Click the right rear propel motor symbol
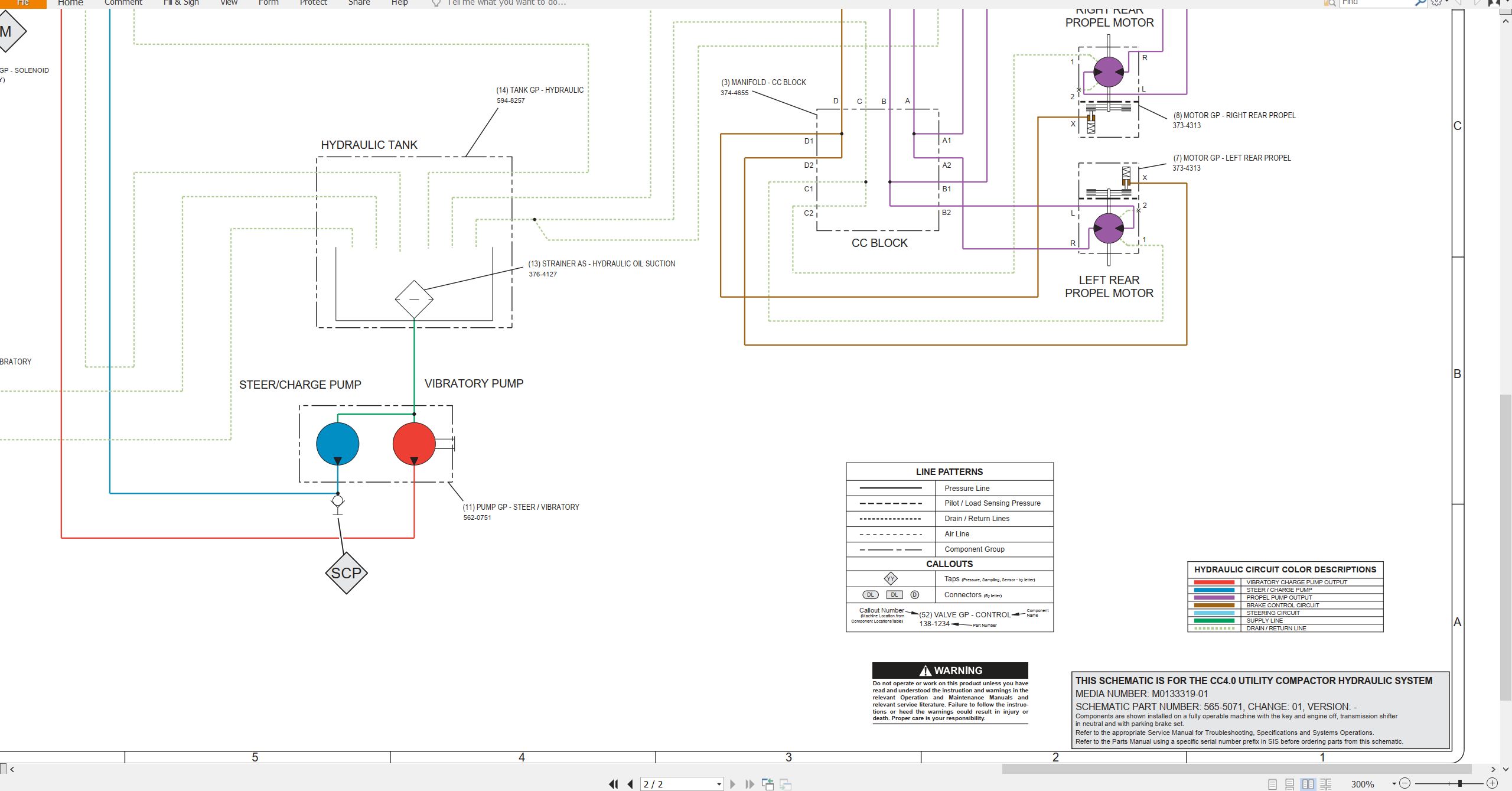The height and width of the screenshot is (791, 1512). [x=1109, y=72]
